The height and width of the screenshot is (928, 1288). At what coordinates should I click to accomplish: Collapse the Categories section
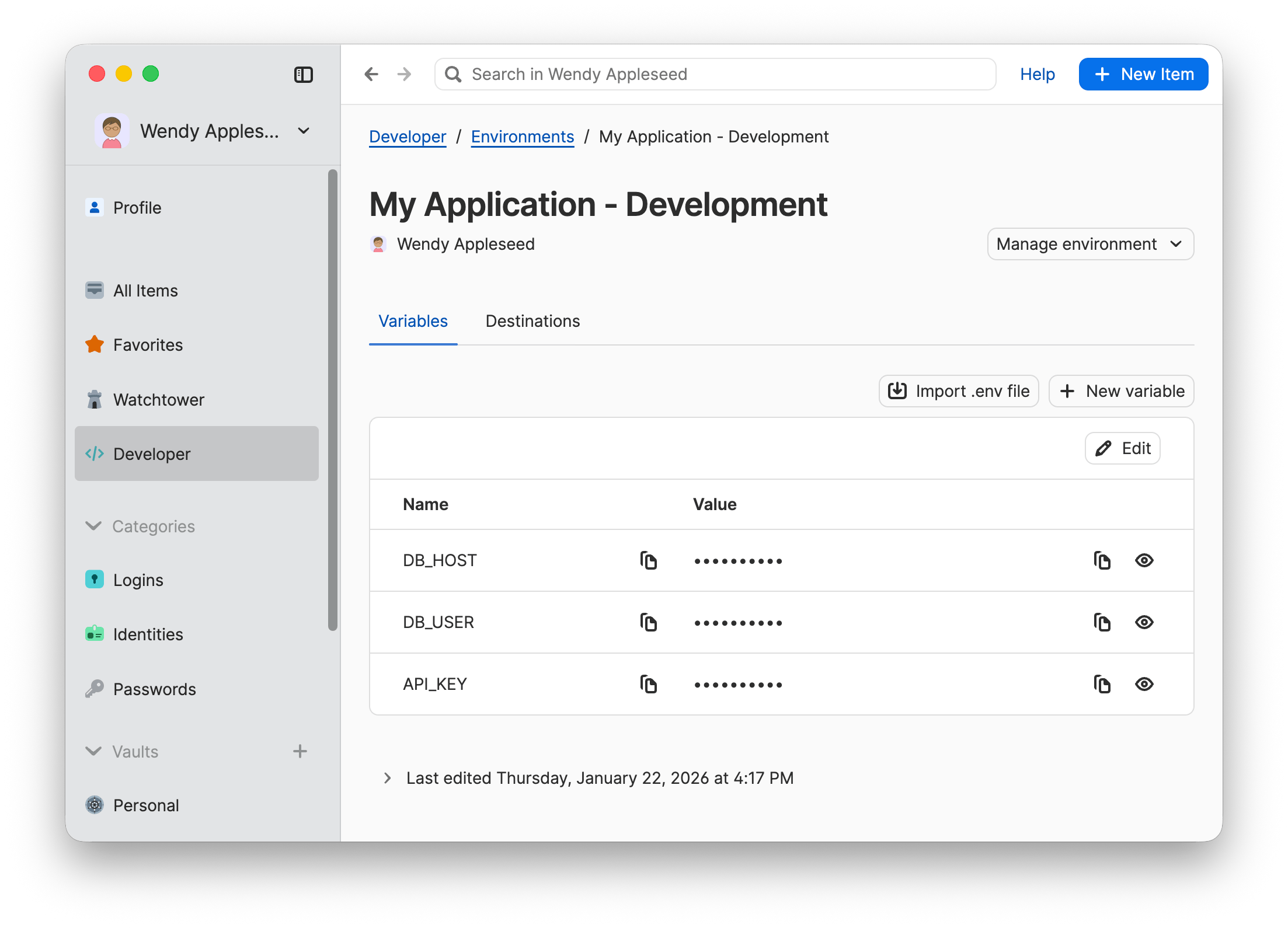click(93, 526)
